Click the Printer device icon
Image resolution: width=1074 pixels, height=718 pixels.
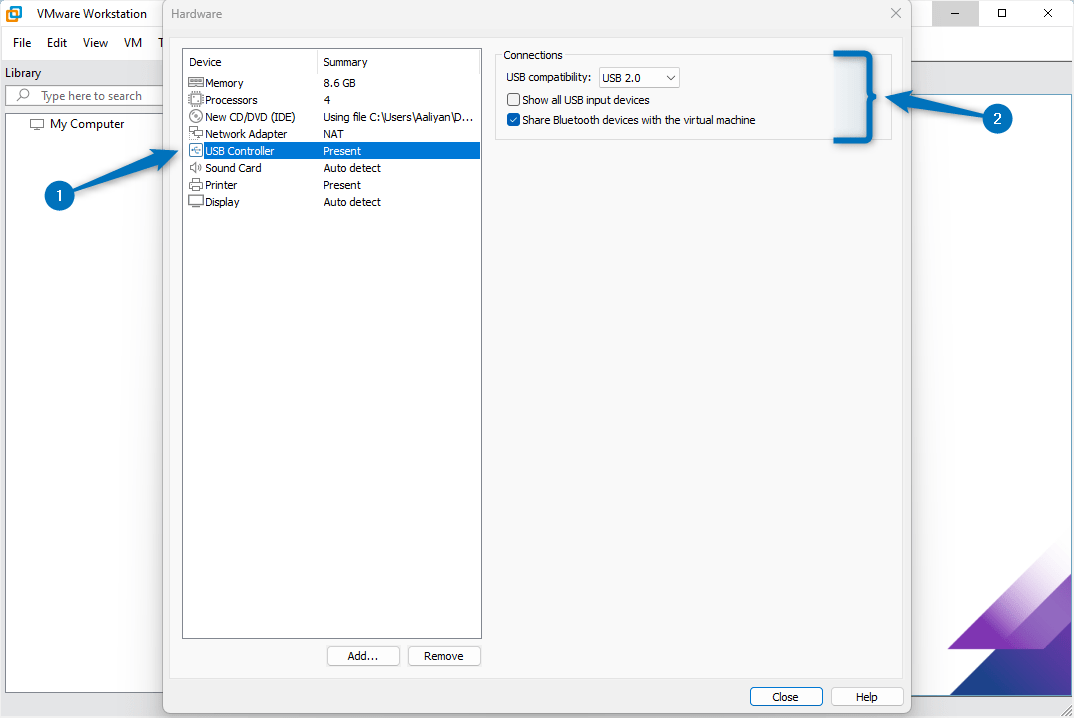click(197, 184)
